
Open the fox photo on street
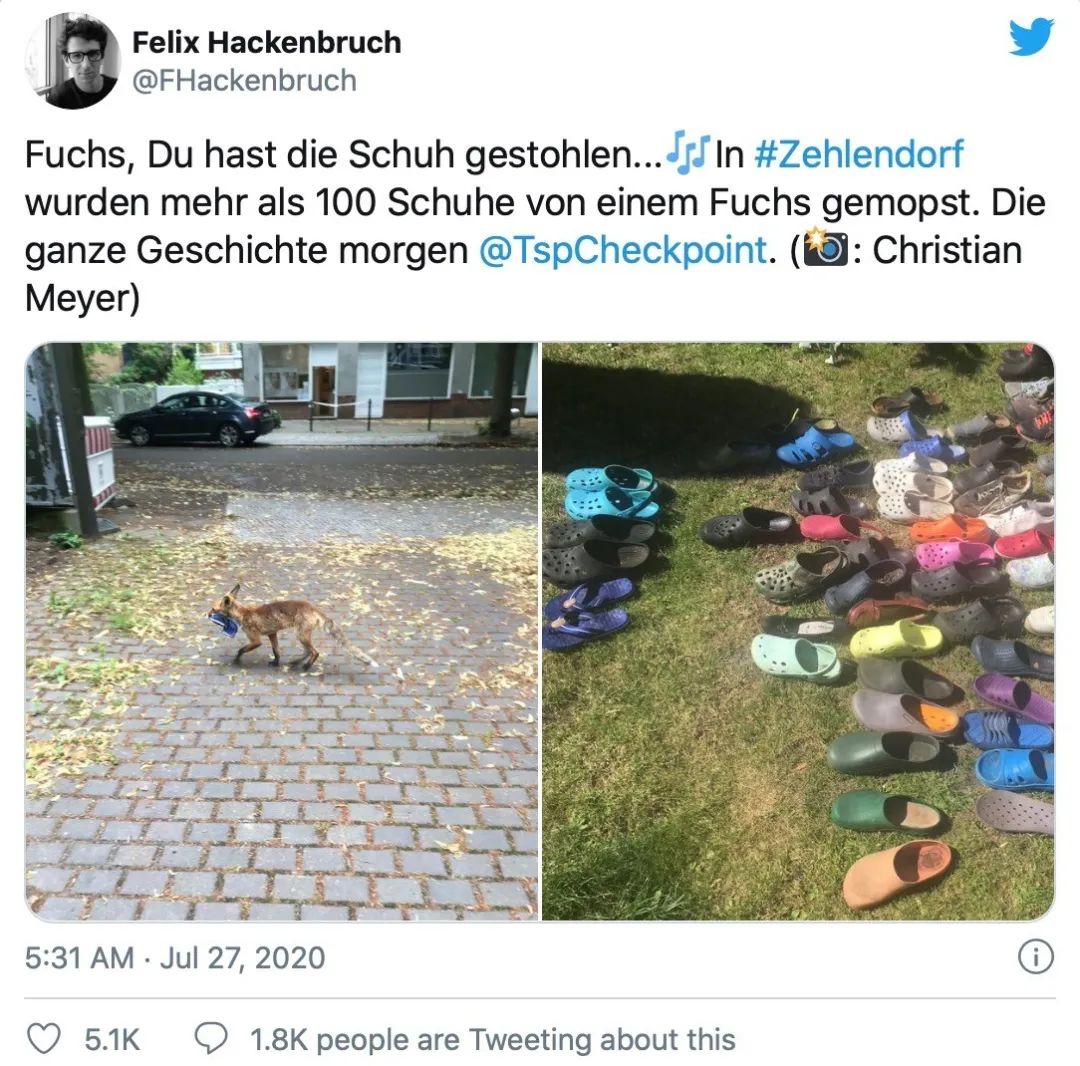281,631
